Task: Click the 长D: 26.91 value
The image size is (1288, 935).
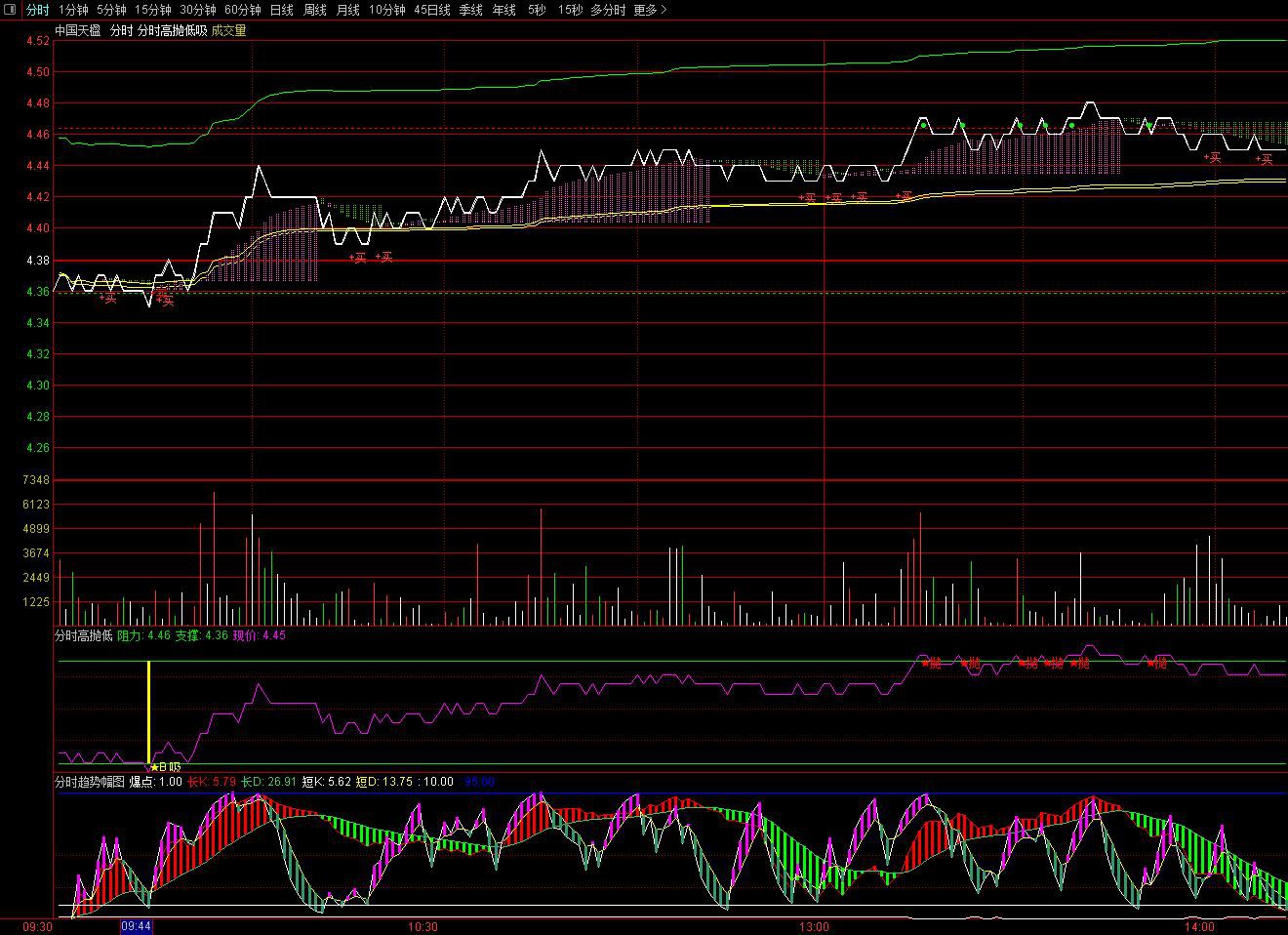Action: (x=268, y=782)
